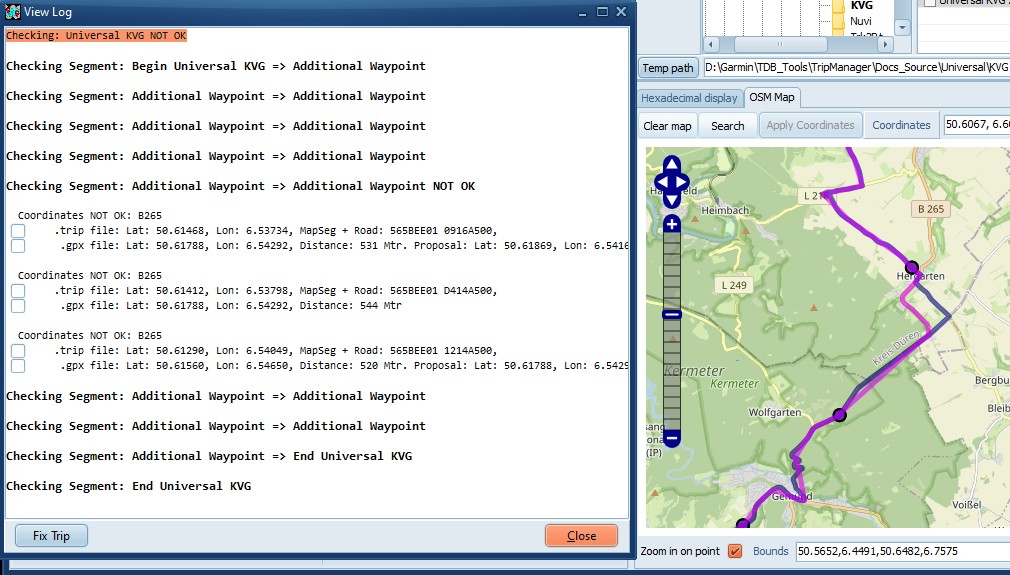1010x575 pixels.
Task: Zoom out using the bottom minus button
Action: 672,437
